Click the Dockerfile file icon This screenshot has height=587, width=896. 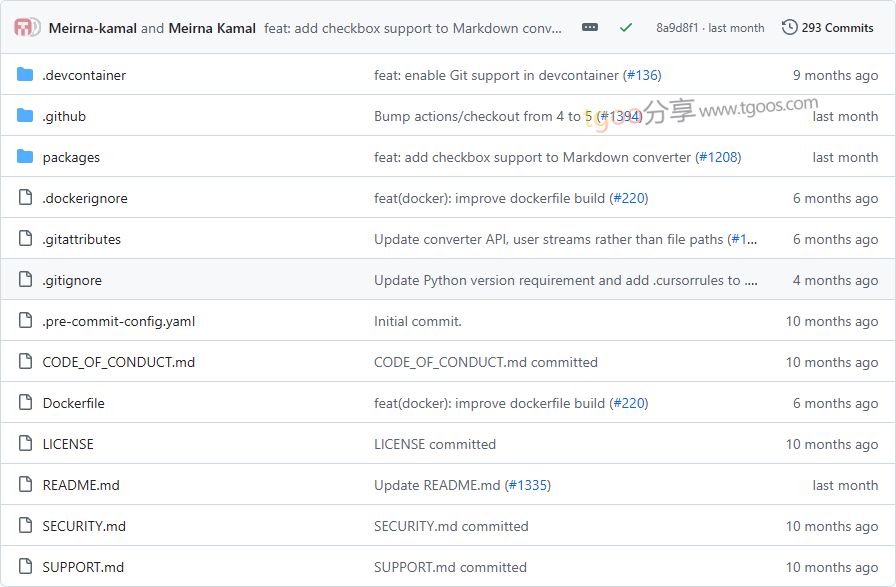[x=25, y=403]
